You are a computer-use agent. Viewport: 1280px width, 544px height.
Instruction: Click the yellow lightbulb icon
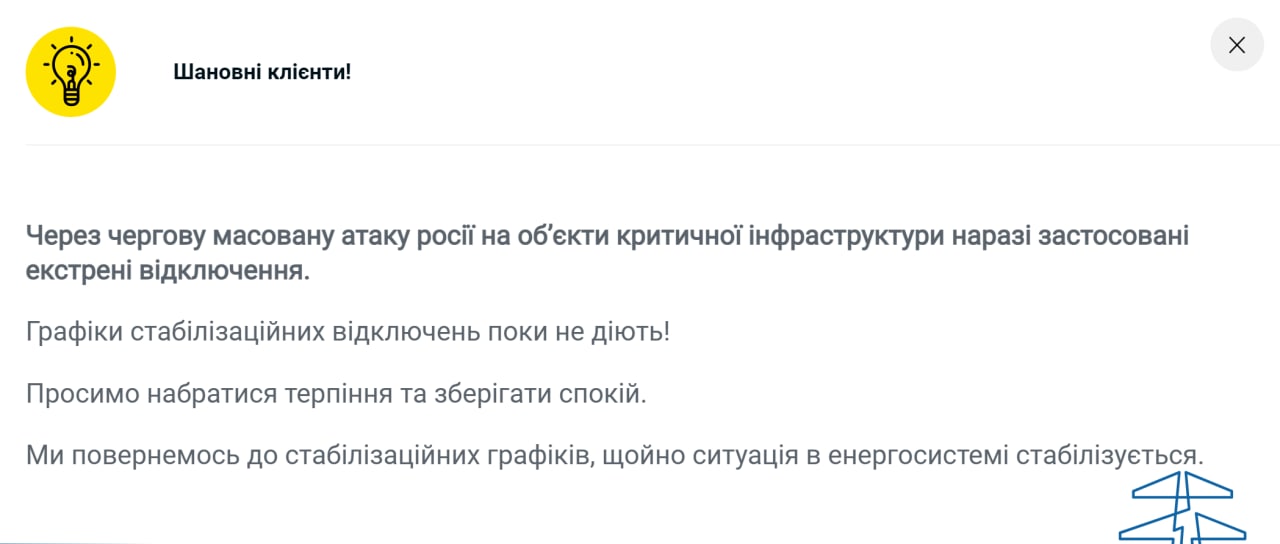71,72
